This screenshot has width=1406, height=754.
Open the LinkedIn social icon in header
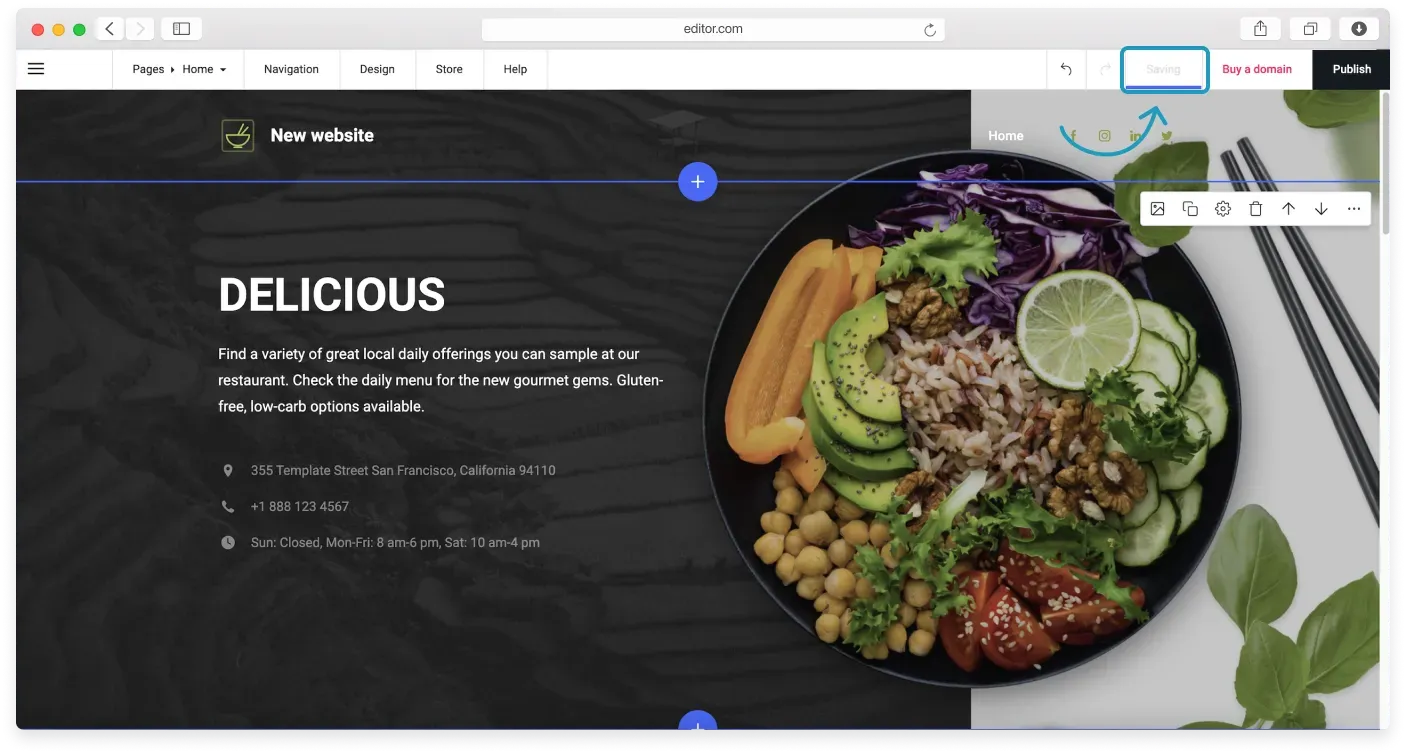(1135, 136)
